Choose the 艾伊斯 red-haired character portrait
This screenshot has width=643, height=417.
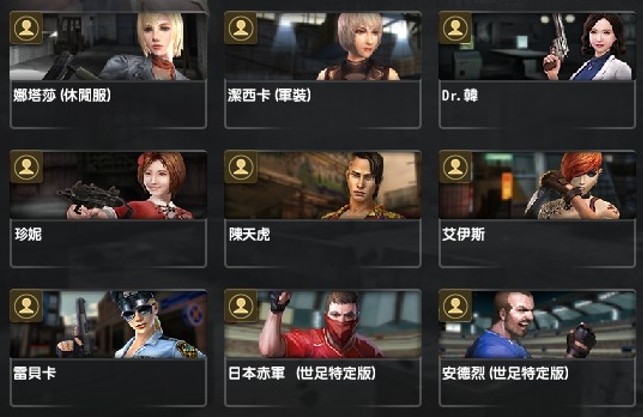point(537,185)
